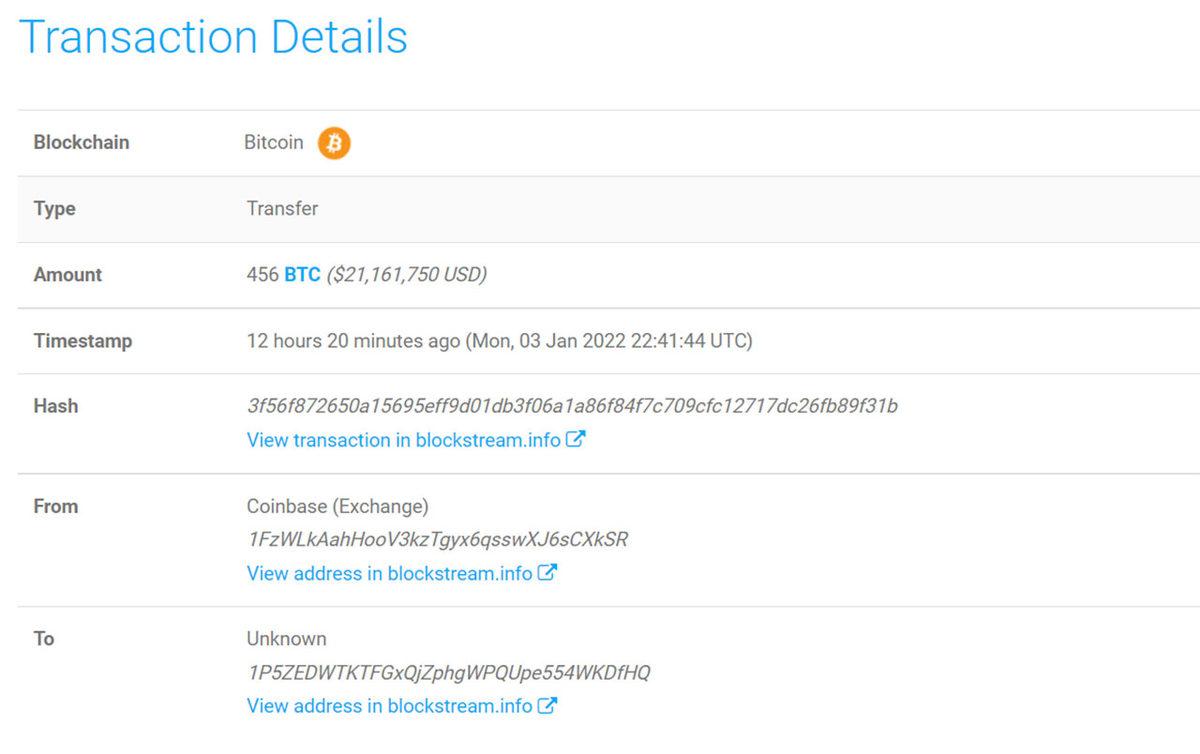Open the To address in blockstream.info
The height and width of the screenshot is (754, 1200).
385,705
